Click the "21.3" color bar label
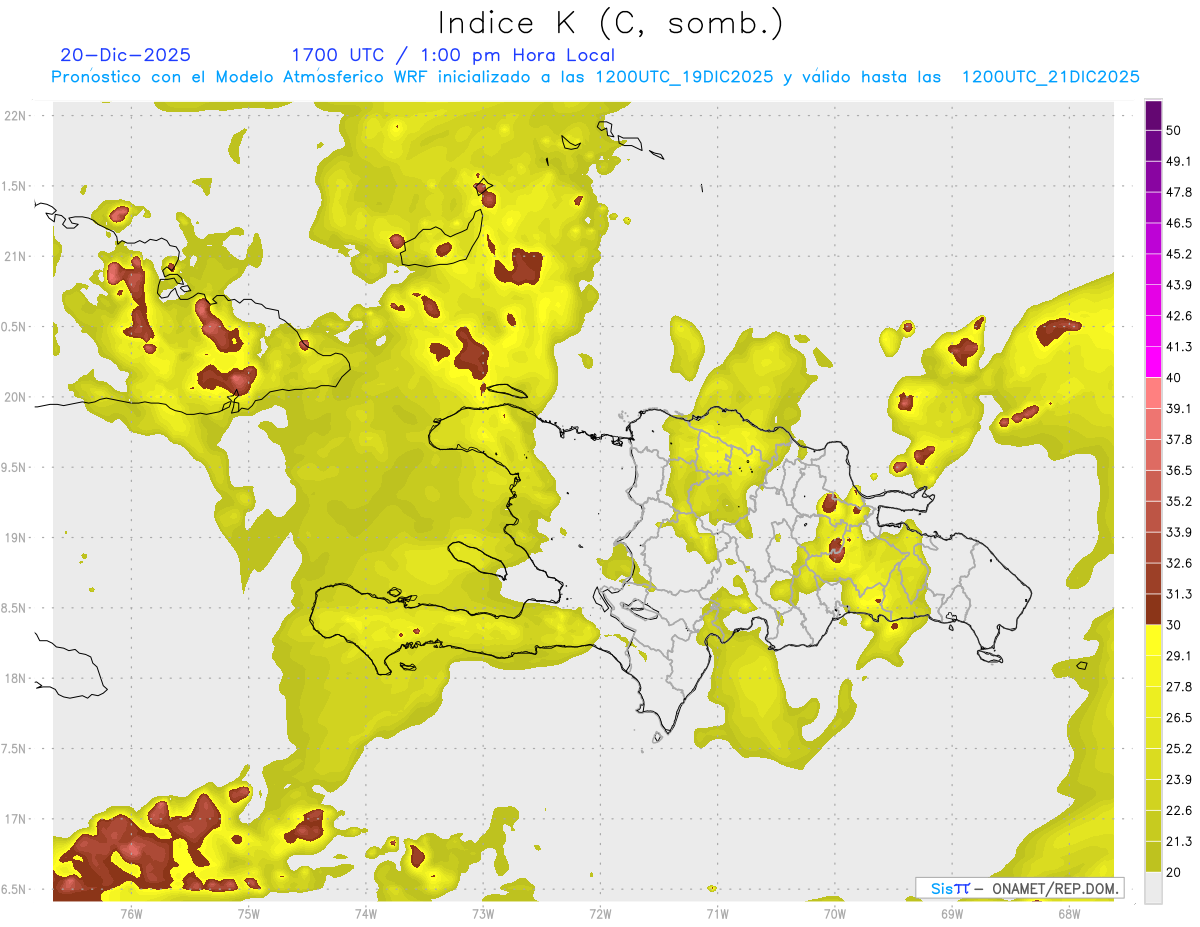The height and width of the screenshot is (927, 1200). (x=1179, y=842)
